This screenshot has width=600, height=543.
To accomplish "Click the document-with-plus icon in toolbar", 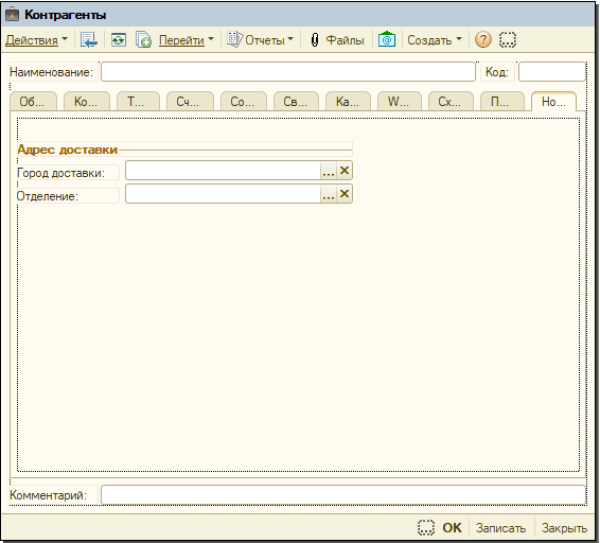I will (143, 40).
